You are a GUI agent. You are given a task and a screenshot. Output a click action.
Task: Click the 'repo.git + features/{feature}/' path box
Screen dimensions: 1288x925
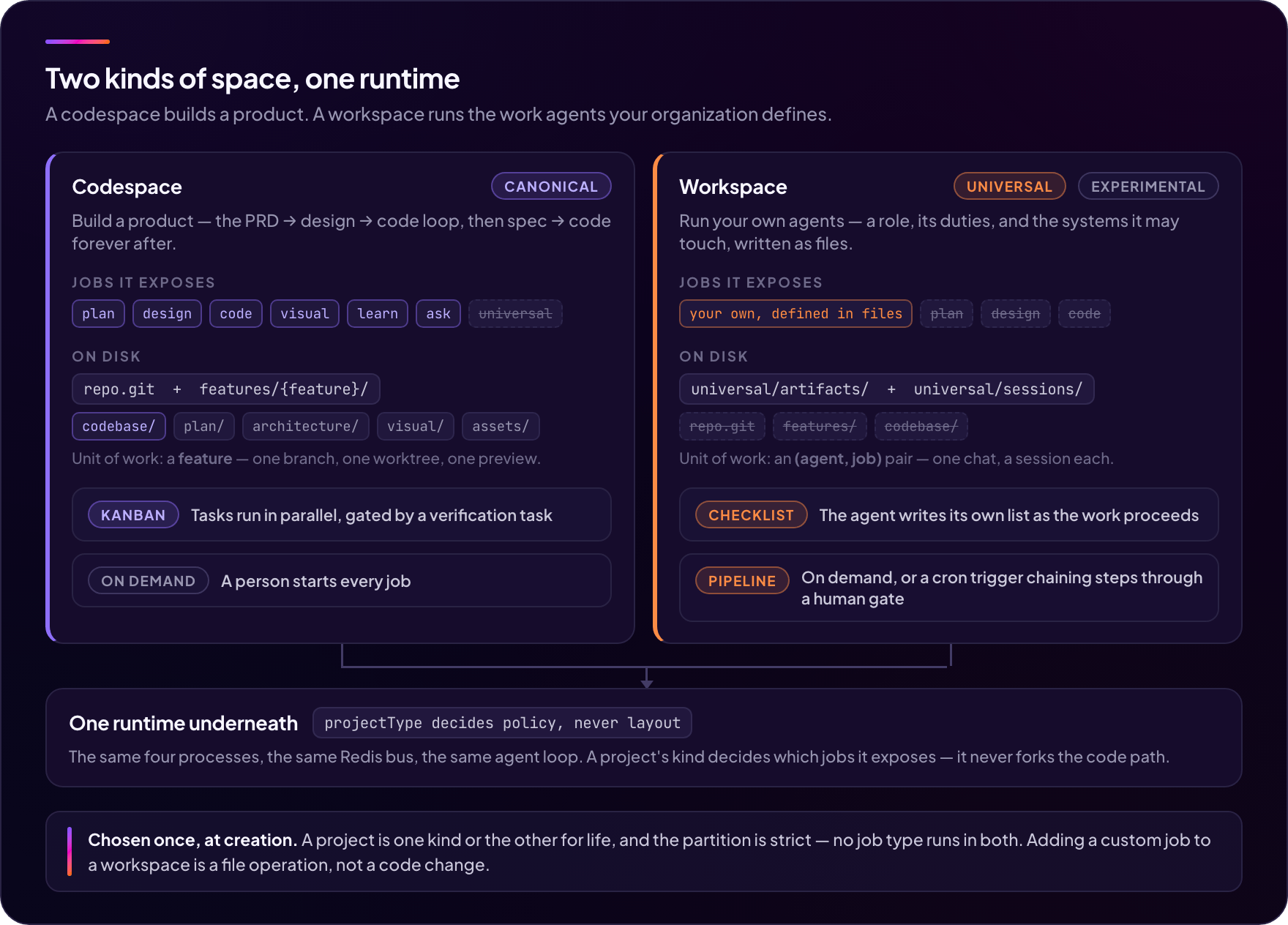tap(225, 389)
